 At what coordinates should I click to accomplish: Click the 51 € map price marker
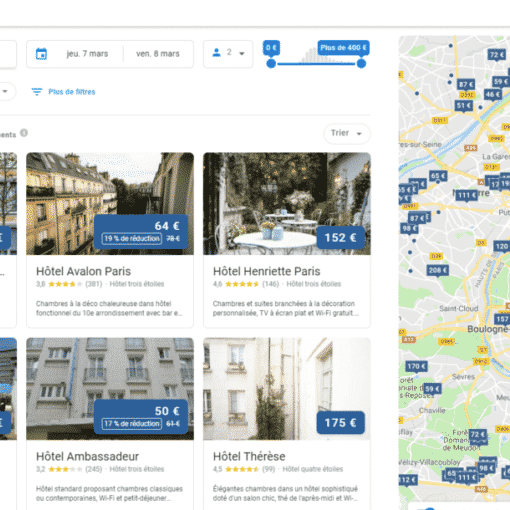point(464,106)
